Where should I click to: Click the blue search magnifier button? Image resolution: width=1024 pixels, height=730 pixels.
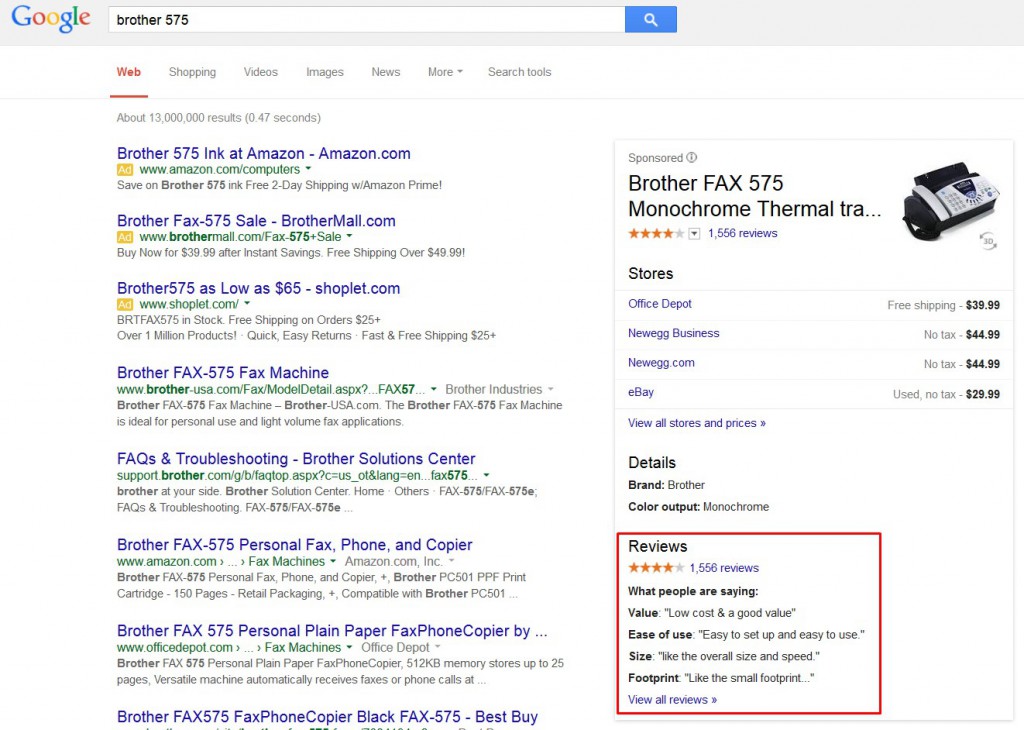point(650,19)
